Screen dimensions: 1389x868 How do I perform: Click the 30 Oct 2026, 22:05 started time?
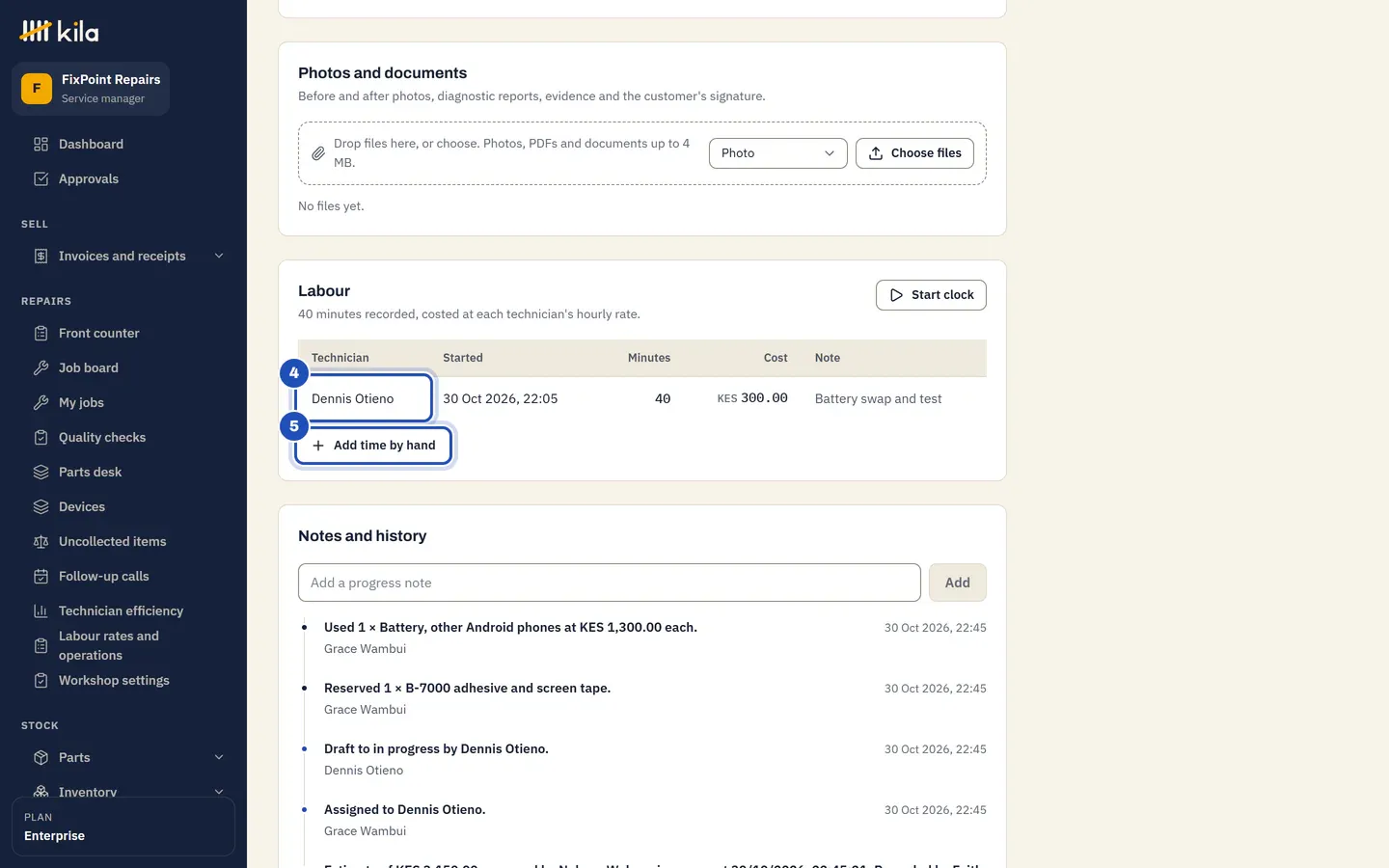coord(500,398)
